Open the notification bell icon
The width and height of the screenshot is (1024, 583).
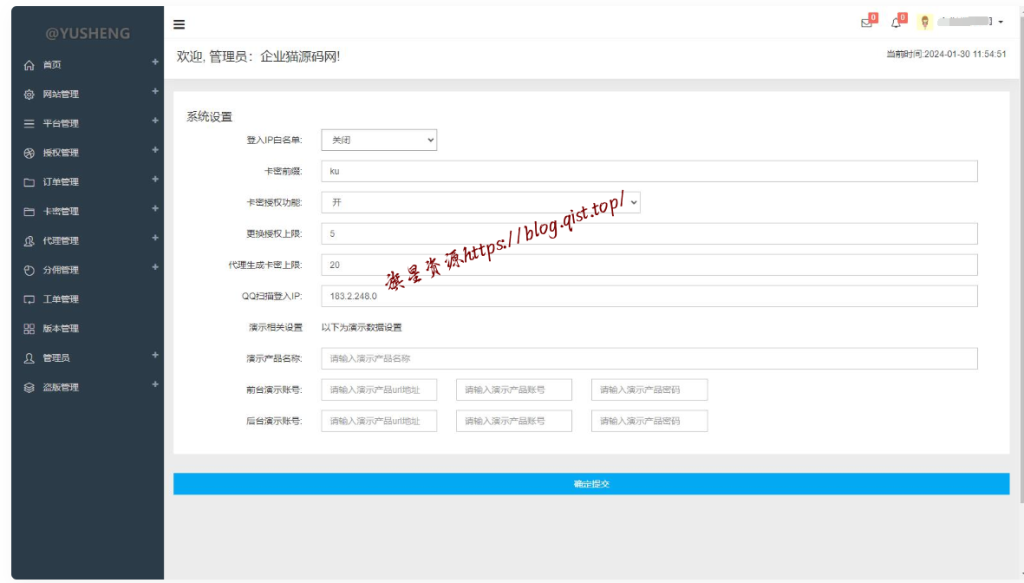click(x=896, y=23)
